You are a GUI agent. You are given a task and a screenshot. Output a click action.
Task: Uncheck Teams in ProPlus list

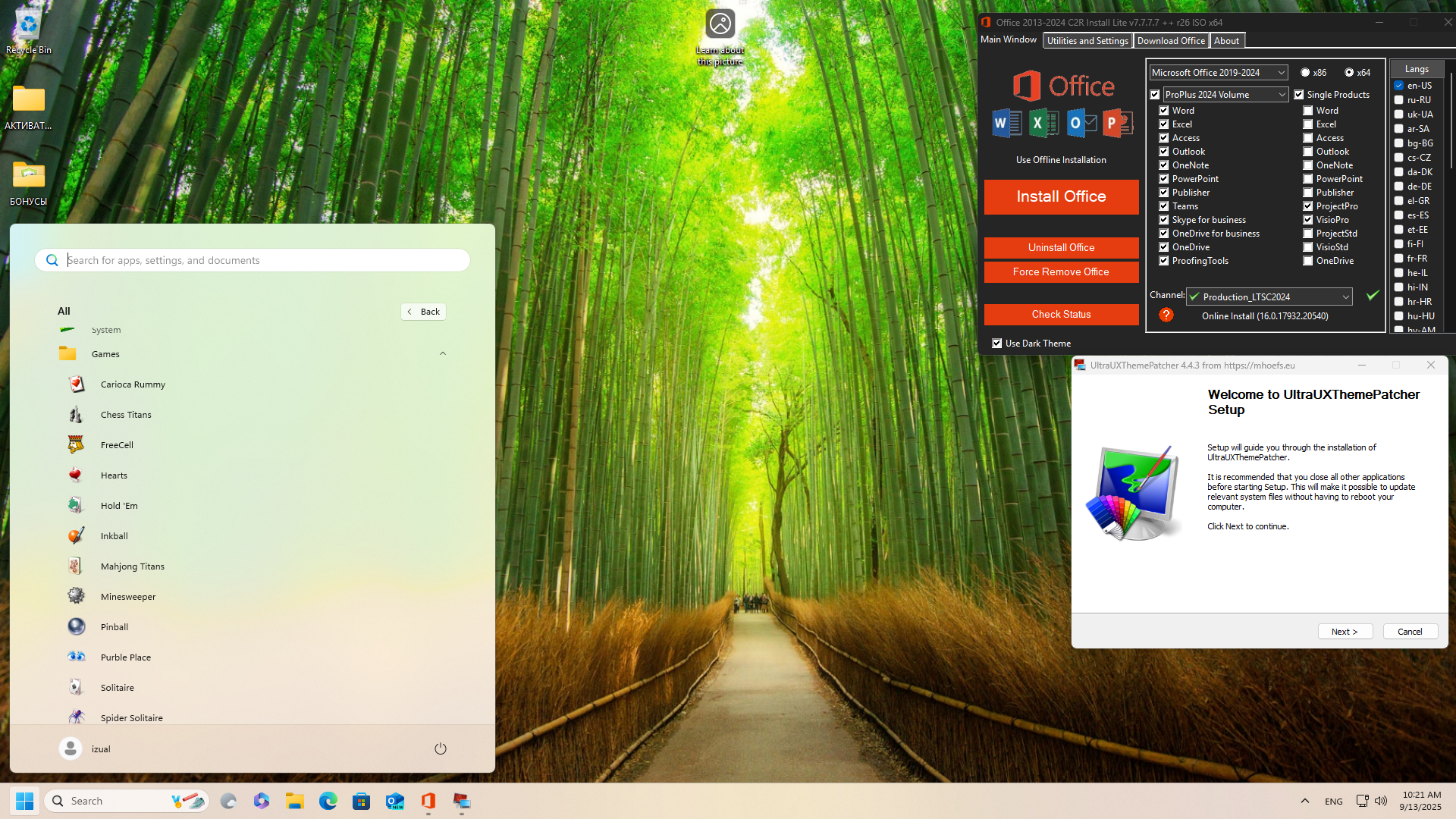[1163, 206]
